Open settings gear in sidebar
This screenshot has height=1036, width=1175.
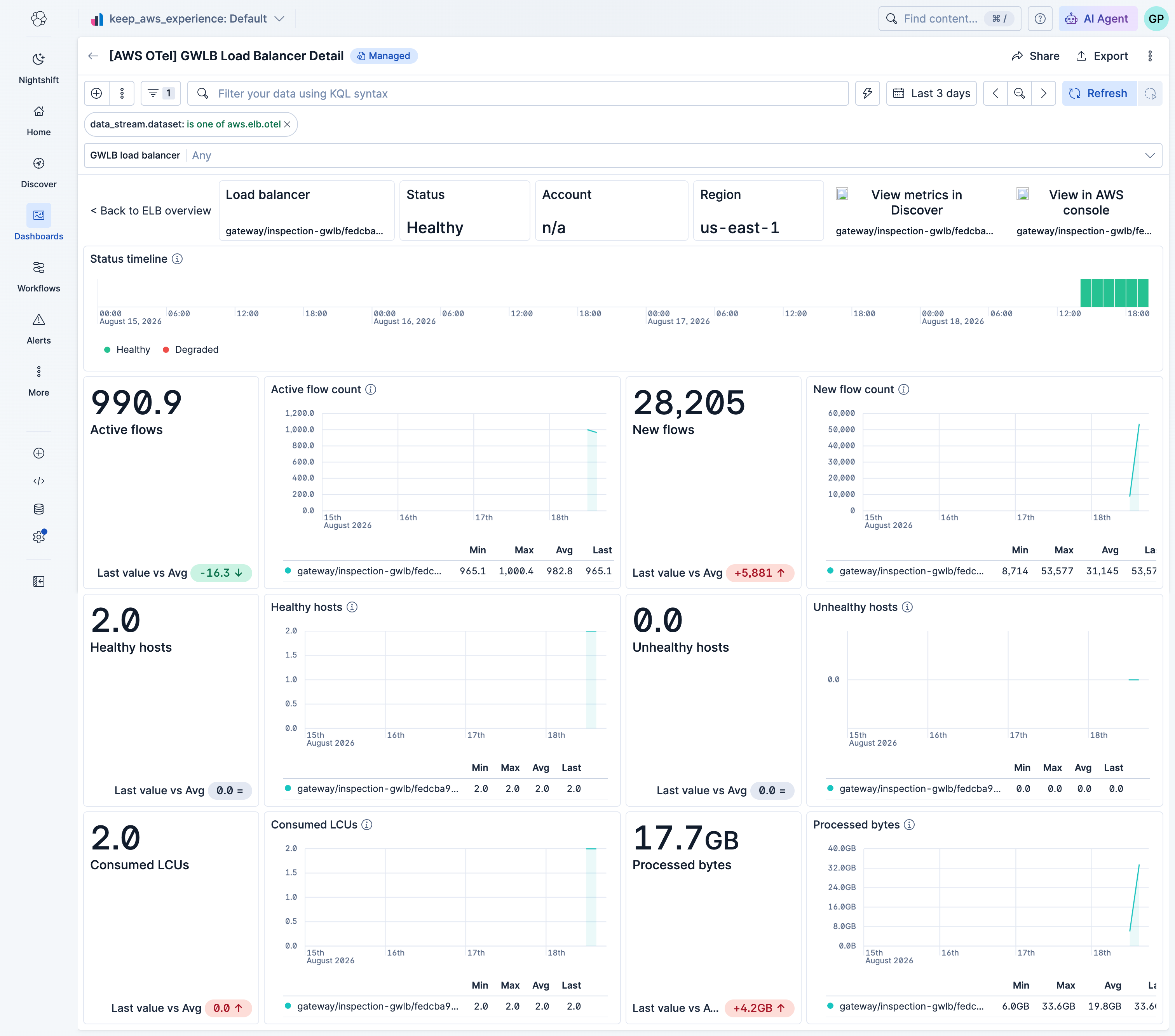(38, 537)
